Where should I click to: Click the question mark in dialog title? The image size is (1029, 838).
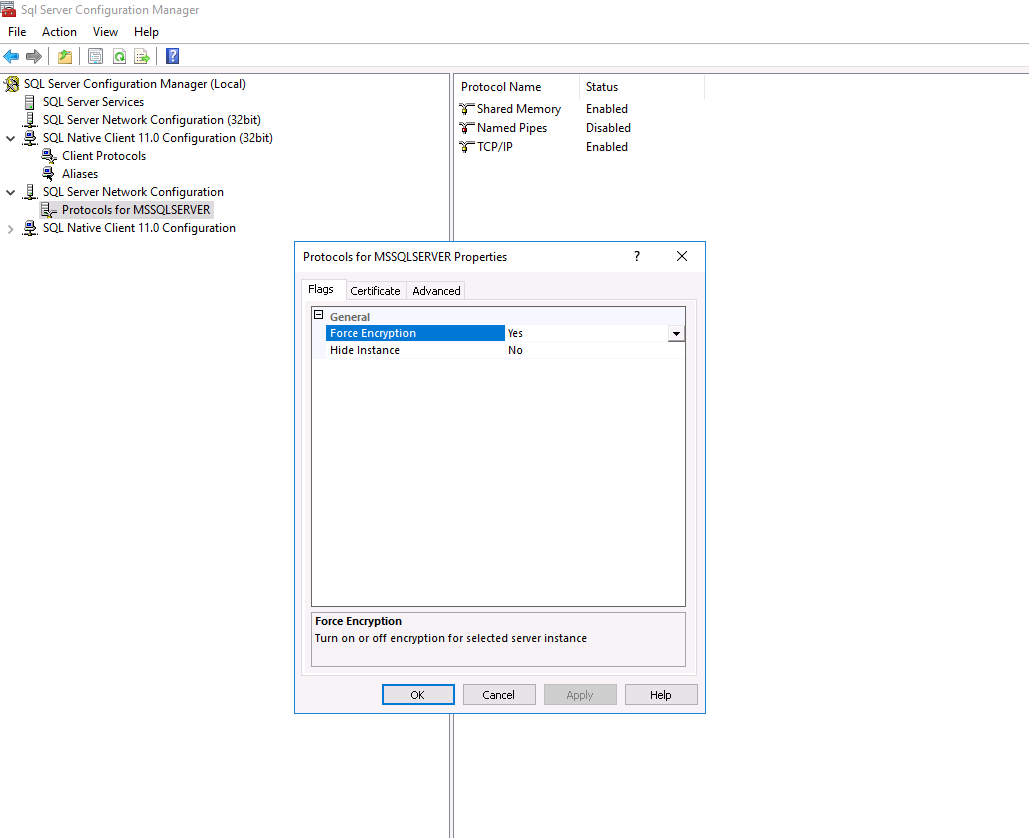tap(637, 256)
